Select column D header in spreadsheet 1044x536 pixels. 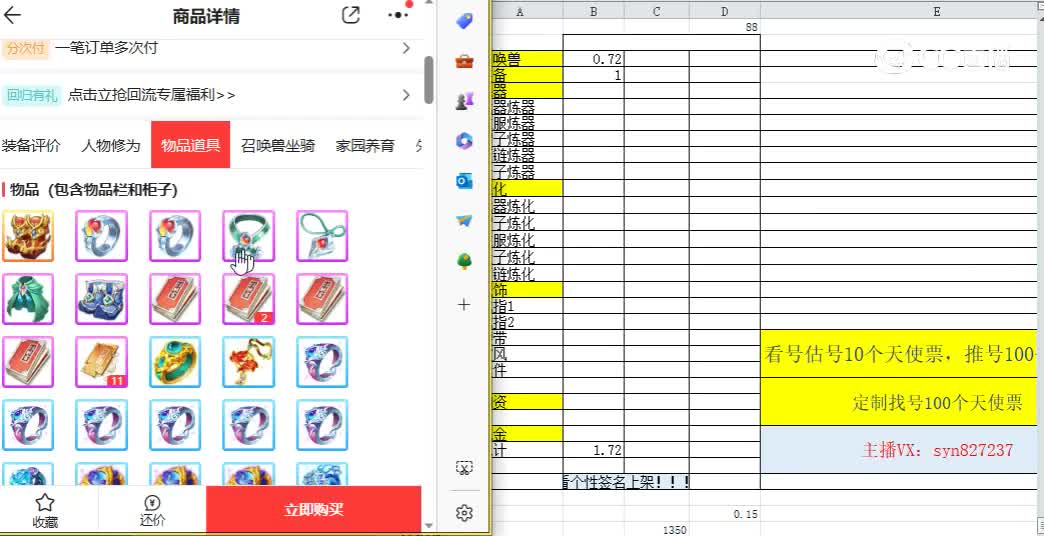coord(724,11)
